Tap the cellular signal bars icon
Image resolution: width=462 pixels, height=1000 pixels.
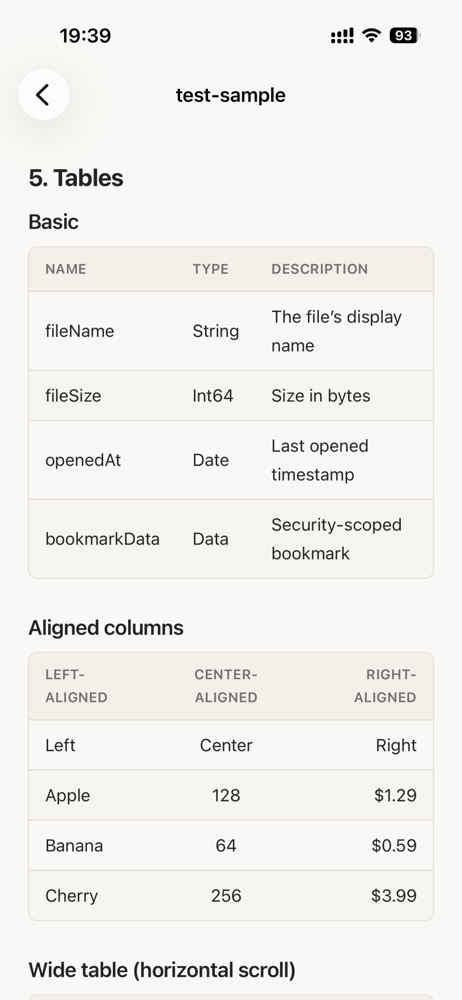tap(342, 36)
